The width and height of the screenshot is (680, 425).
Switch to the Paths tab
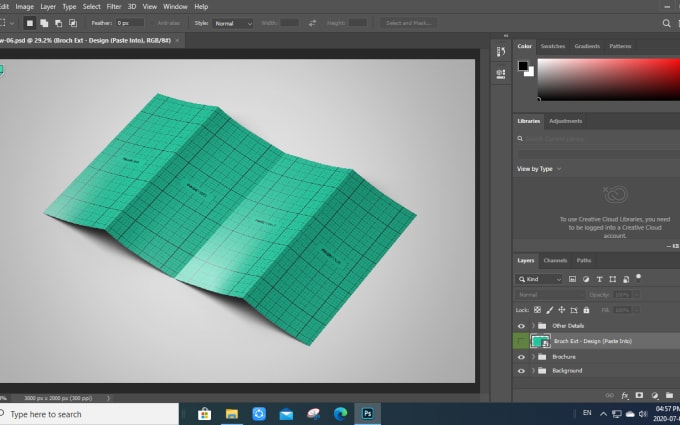[583, 261]
